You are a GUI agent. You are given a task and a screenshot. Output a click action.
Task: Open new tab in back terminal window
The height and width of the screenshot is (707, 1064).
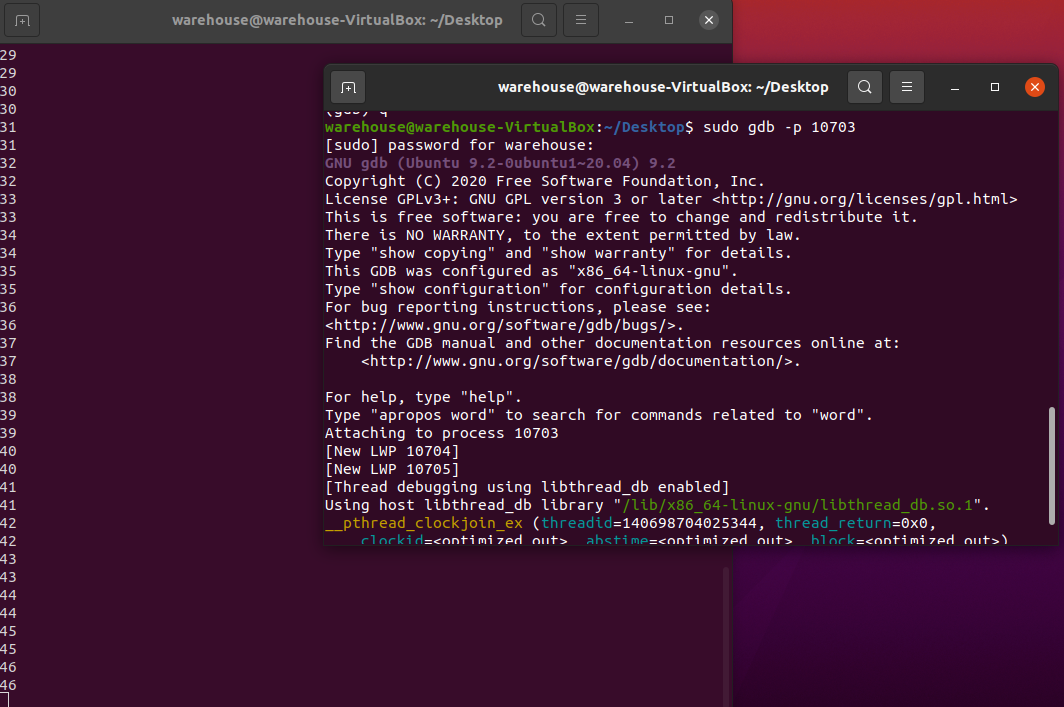point(22,20)
